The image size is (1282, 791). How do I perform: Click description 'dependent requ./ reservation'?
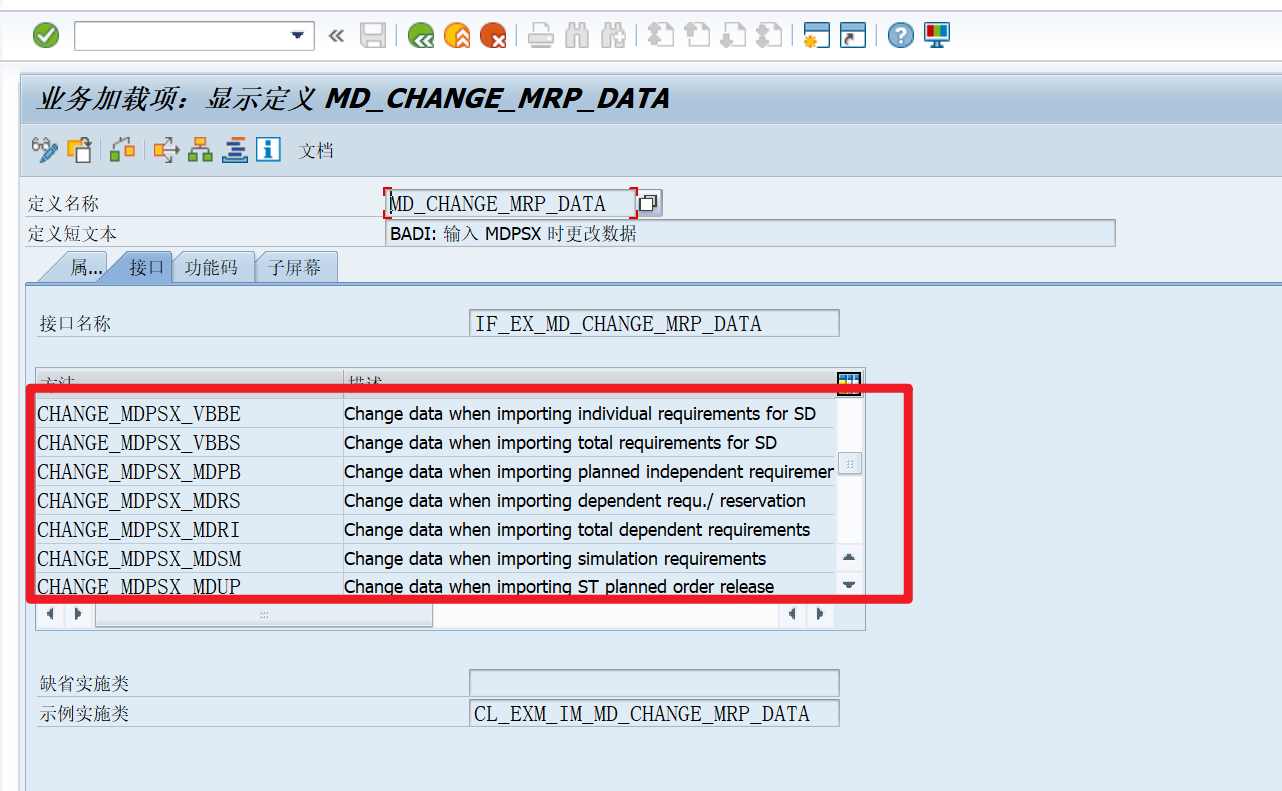click(692, 501)
